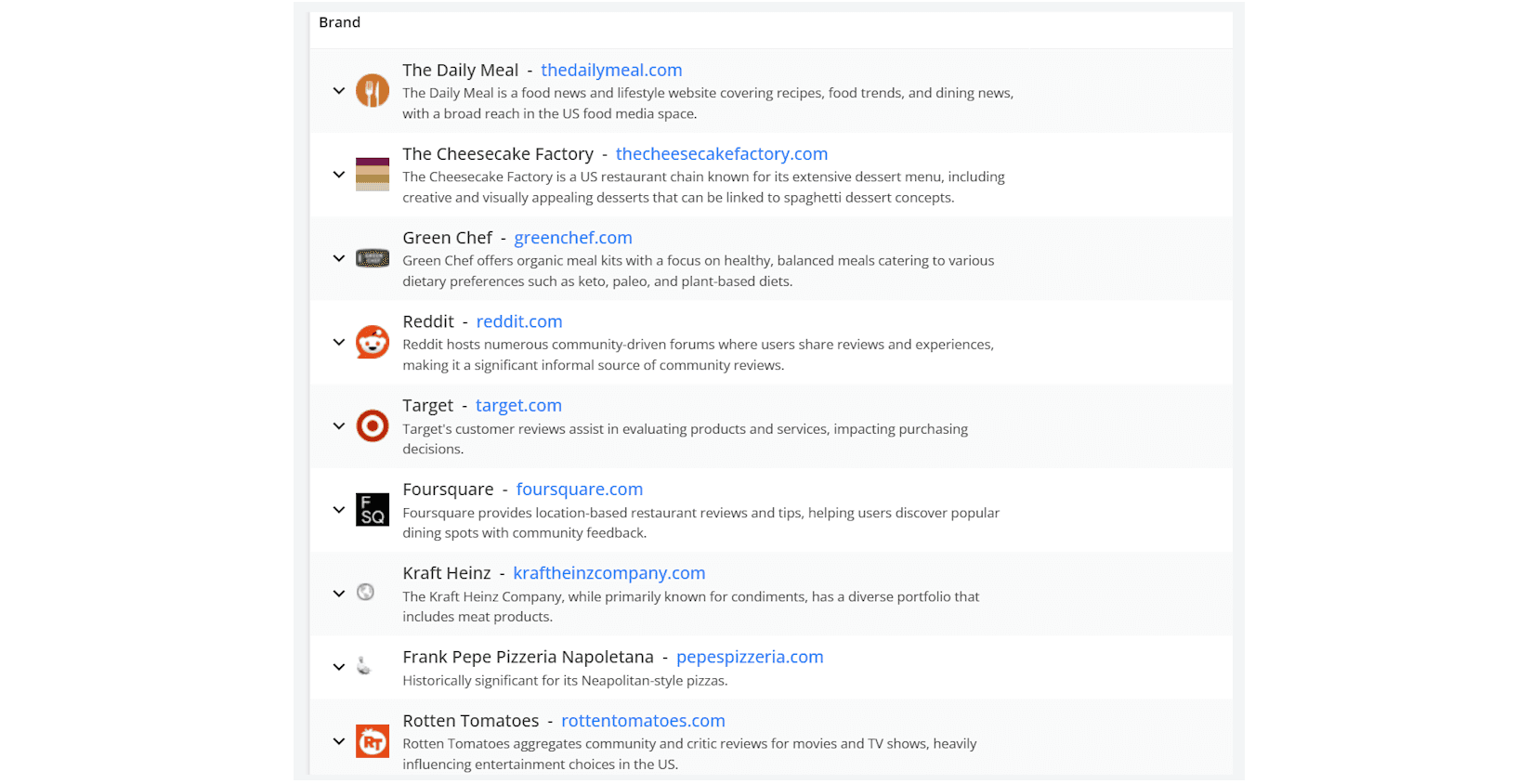Click the 'Green Chef' brand name
This screenshot has width=1517, height=784.
pyautogui.click(x=448, y=238)
